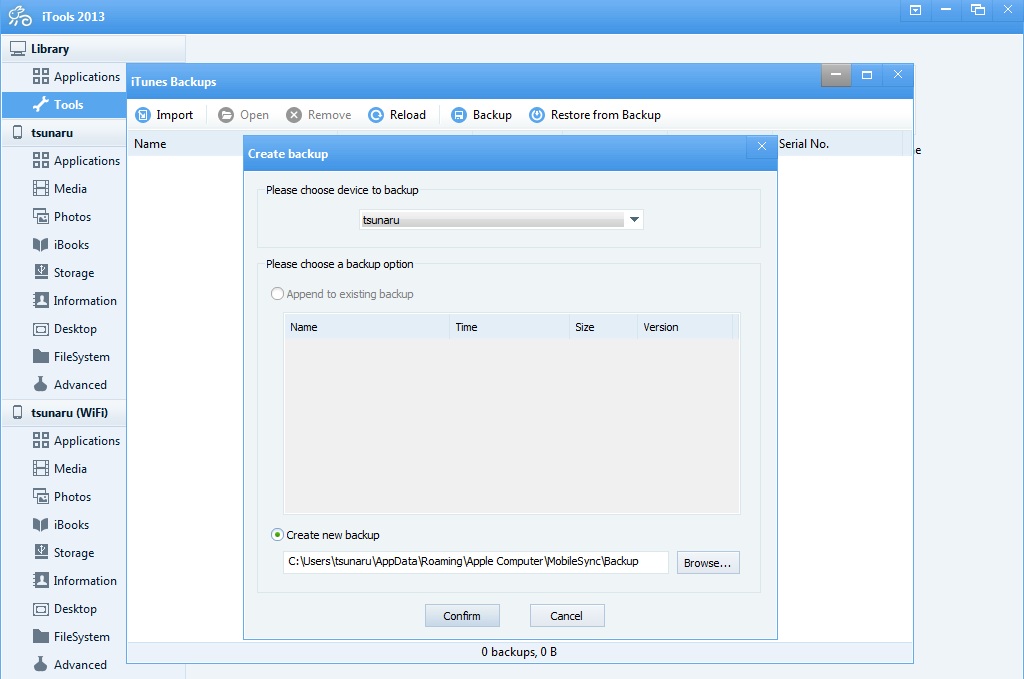Click Restore from Backup in the toolbar

[x=595, y=115]
